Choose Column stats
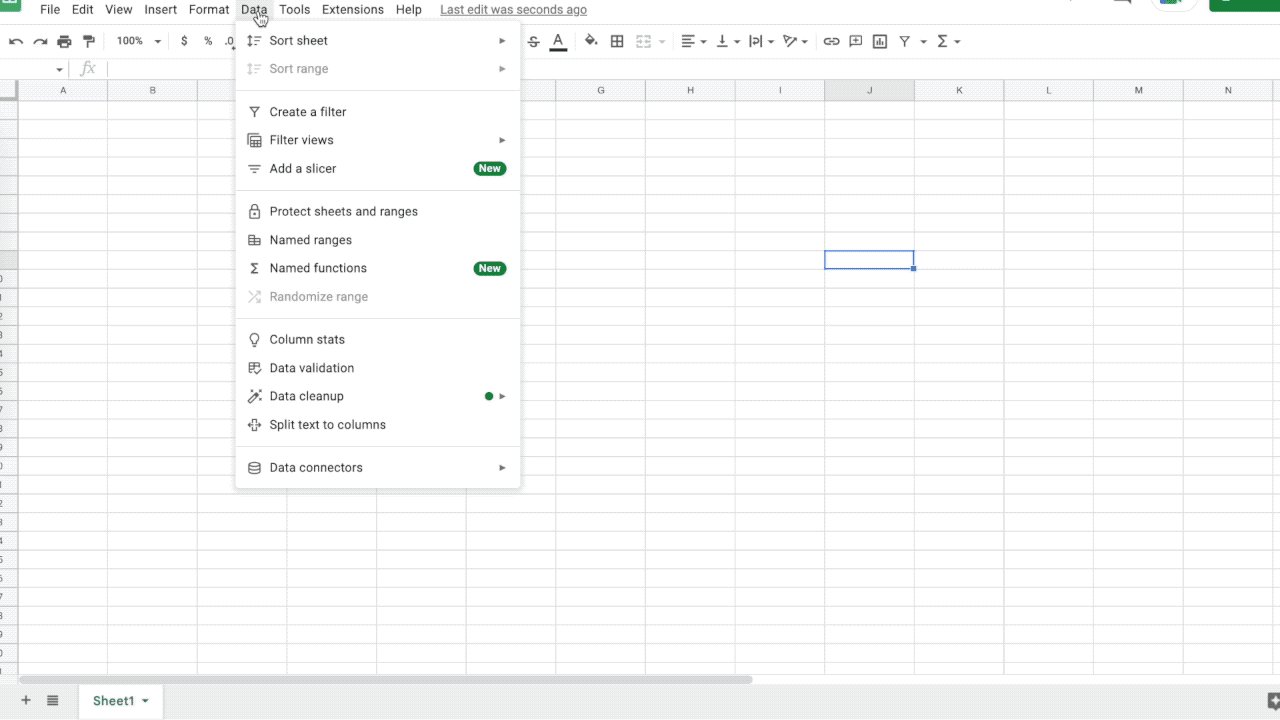Screen dimensions: 1280x720 (378, 340)
